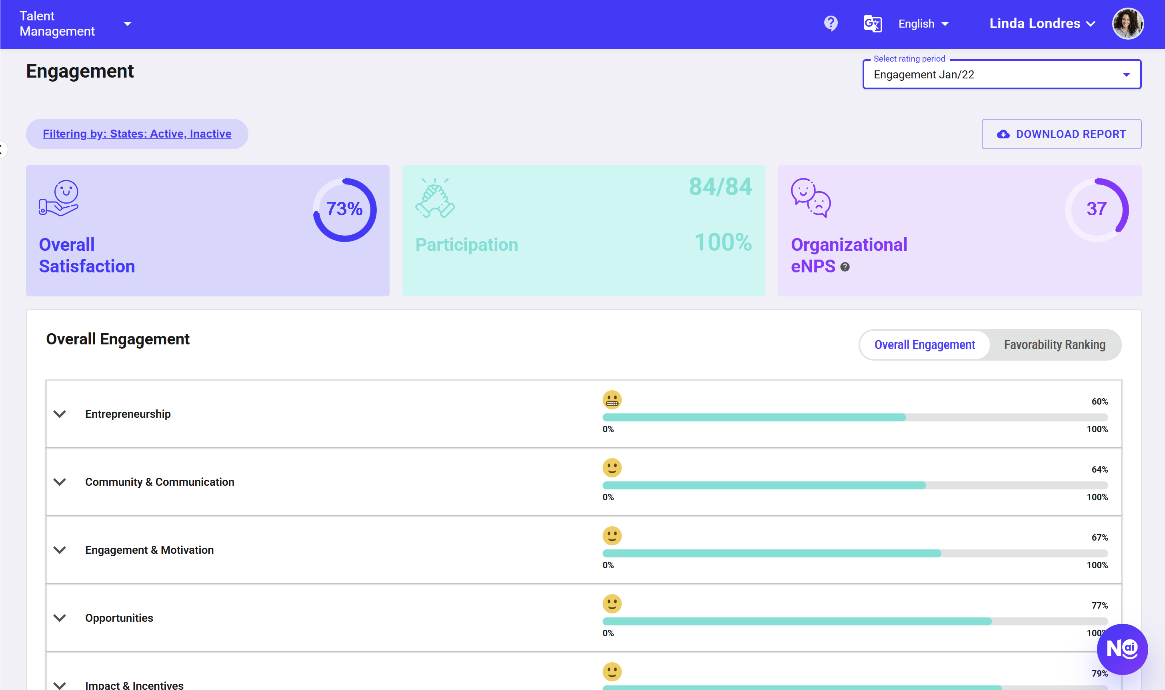The image size is (1165, 690).
Task: Open the help question mark icon
Action: [x=831, y=24]
